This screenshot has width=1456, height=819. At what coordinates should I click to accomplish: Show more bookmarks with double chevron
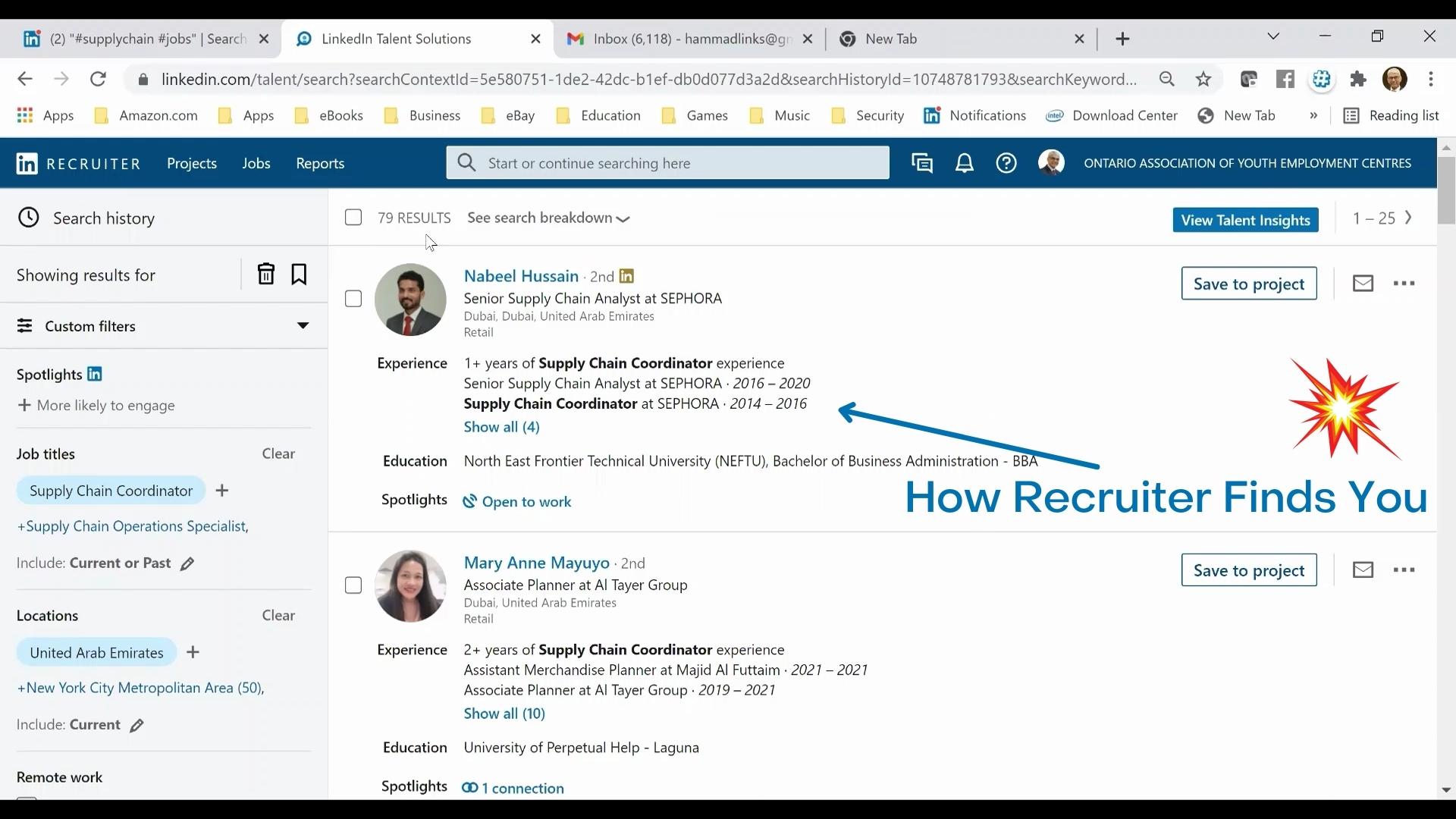1313,115
